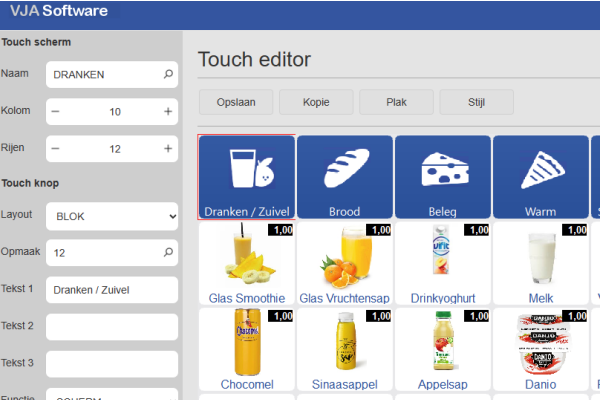Select the Danio product tile
Image resolution: width=600 pixels, height=400 pixels.
[540, 349]
